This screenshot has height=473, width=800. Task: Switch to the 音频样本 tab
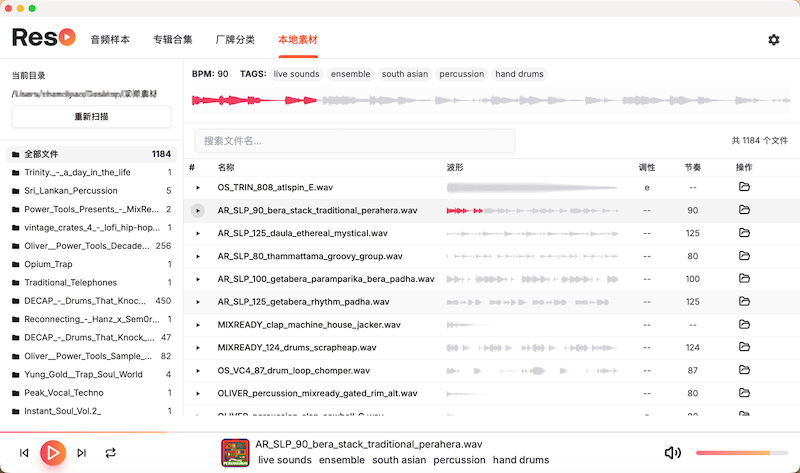tap(110, 40)
